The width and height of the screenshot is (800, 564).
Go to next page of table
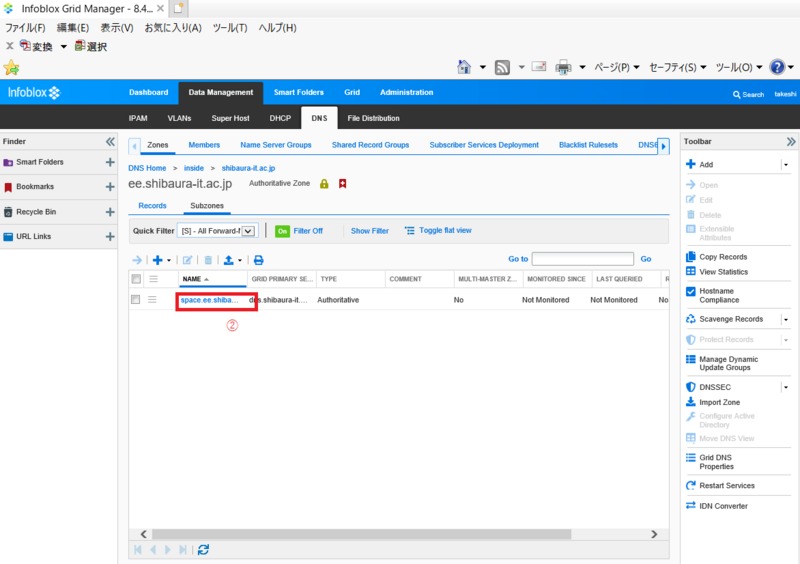tap(168, 550)
